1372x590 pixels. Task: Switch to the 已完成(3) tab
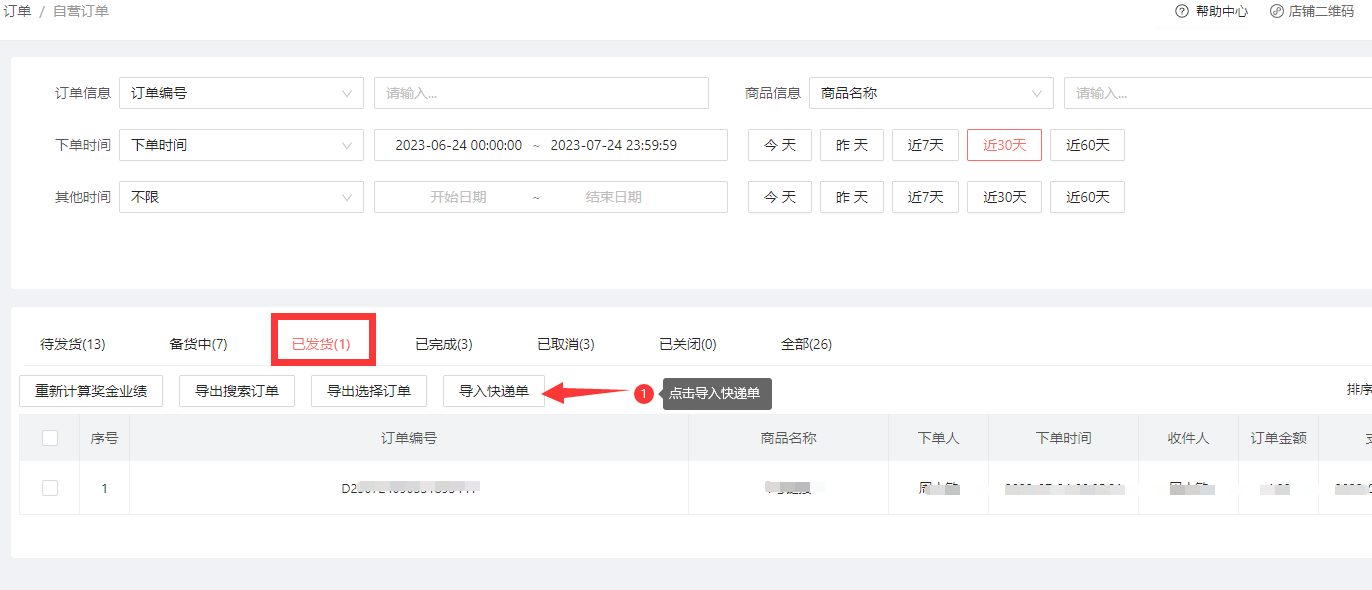[444, 344]
